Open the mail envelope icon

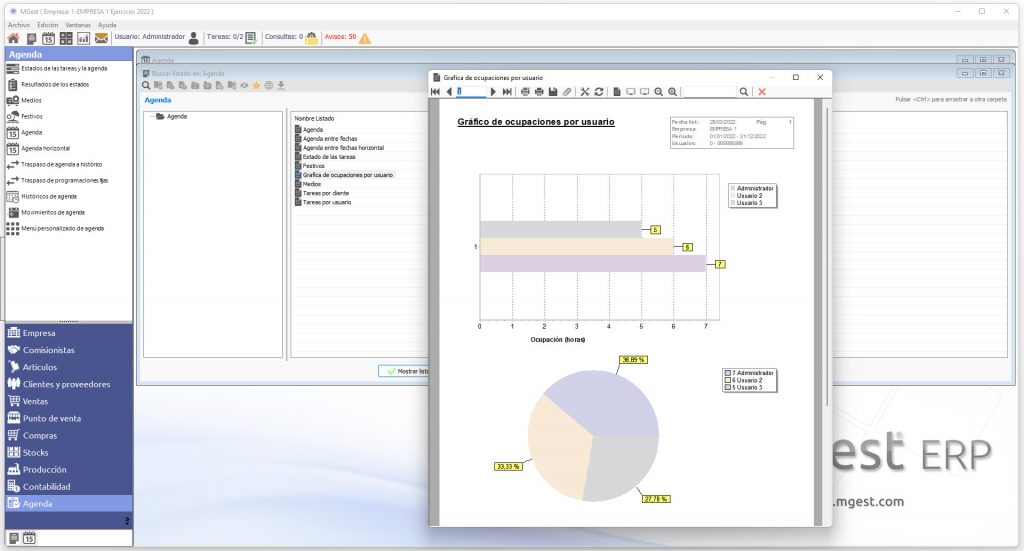coord(101,39)
